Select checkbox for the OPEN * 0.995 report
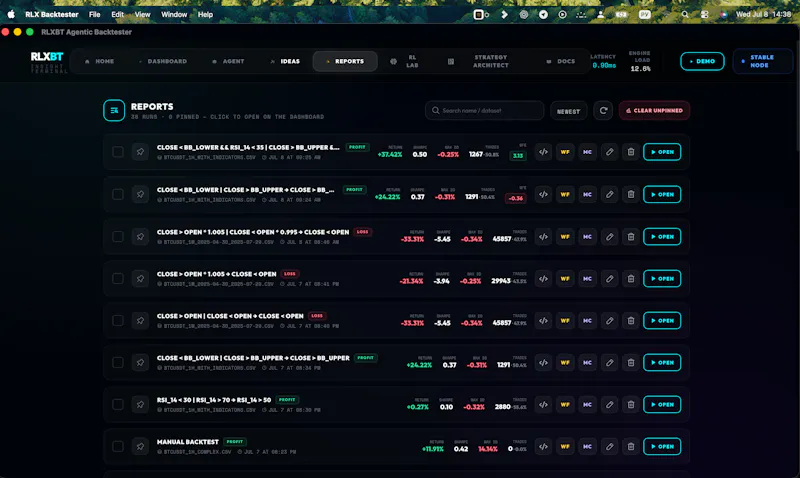The image size is (800, 478). (x=117, y=237)
